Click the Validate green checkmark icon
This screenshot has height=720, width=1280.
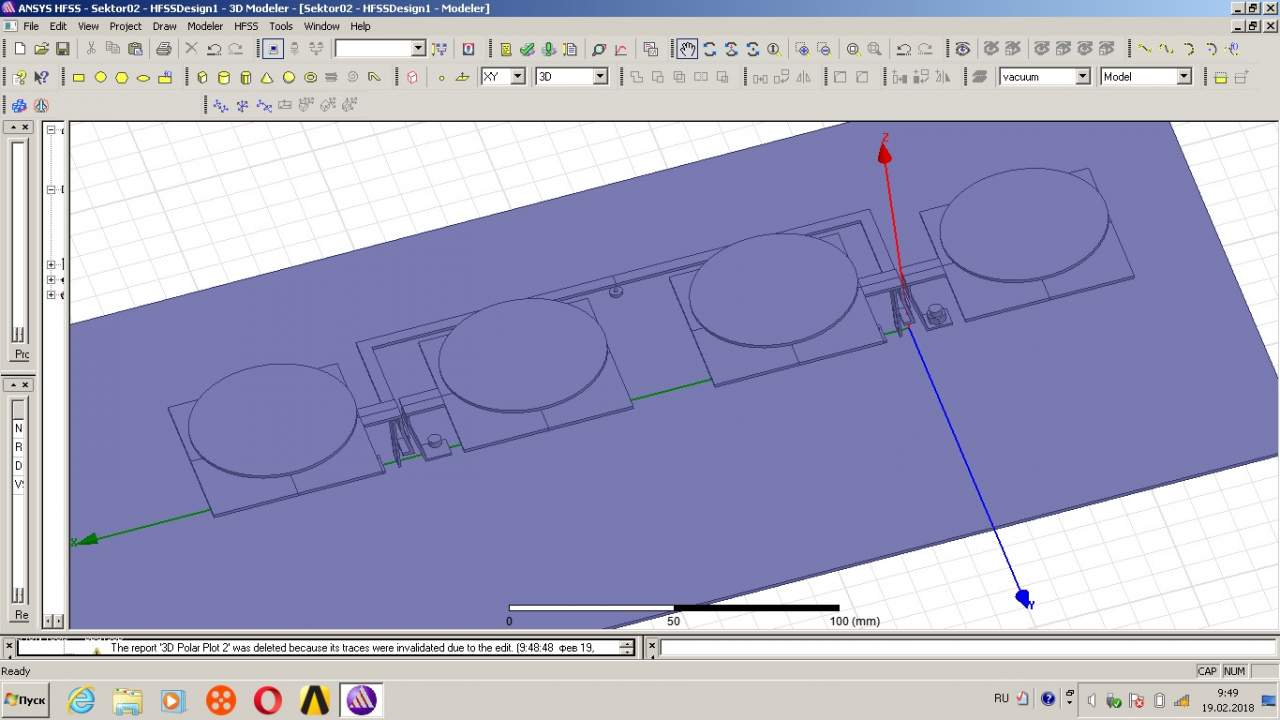click(x=527, y=48)
